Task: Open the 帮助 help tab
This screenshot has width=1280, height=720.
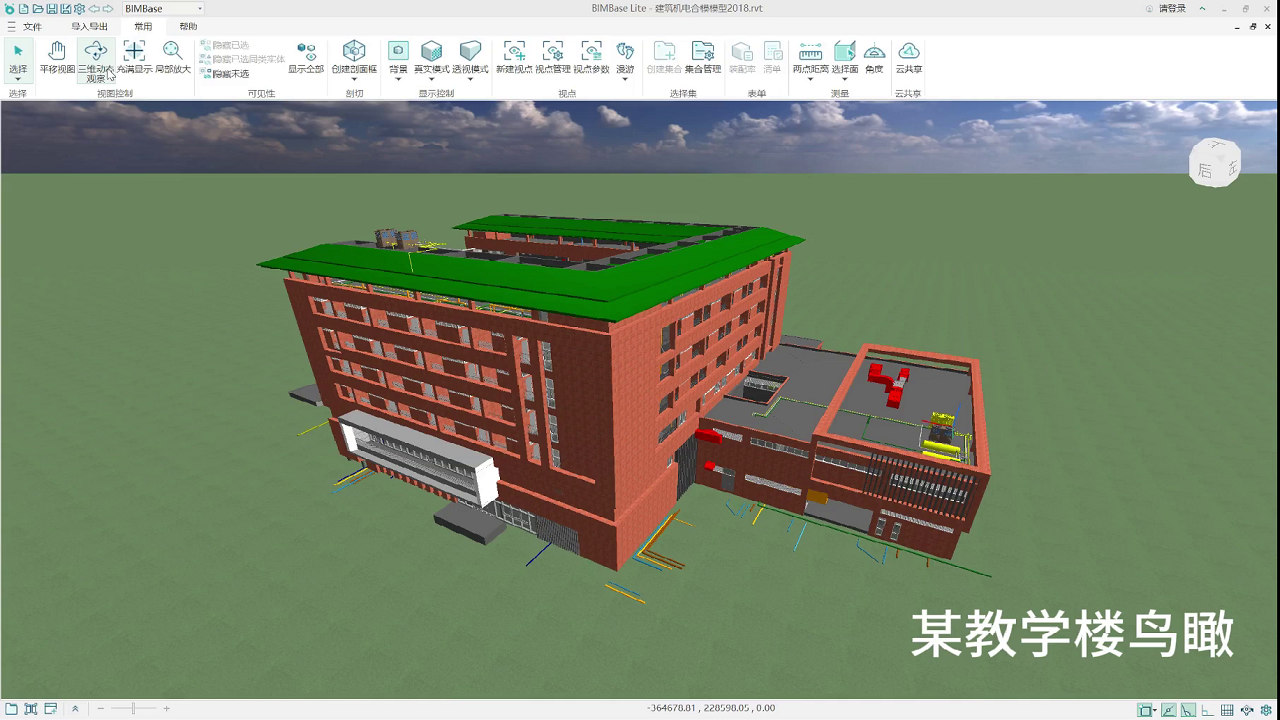Action: point(188,27)
